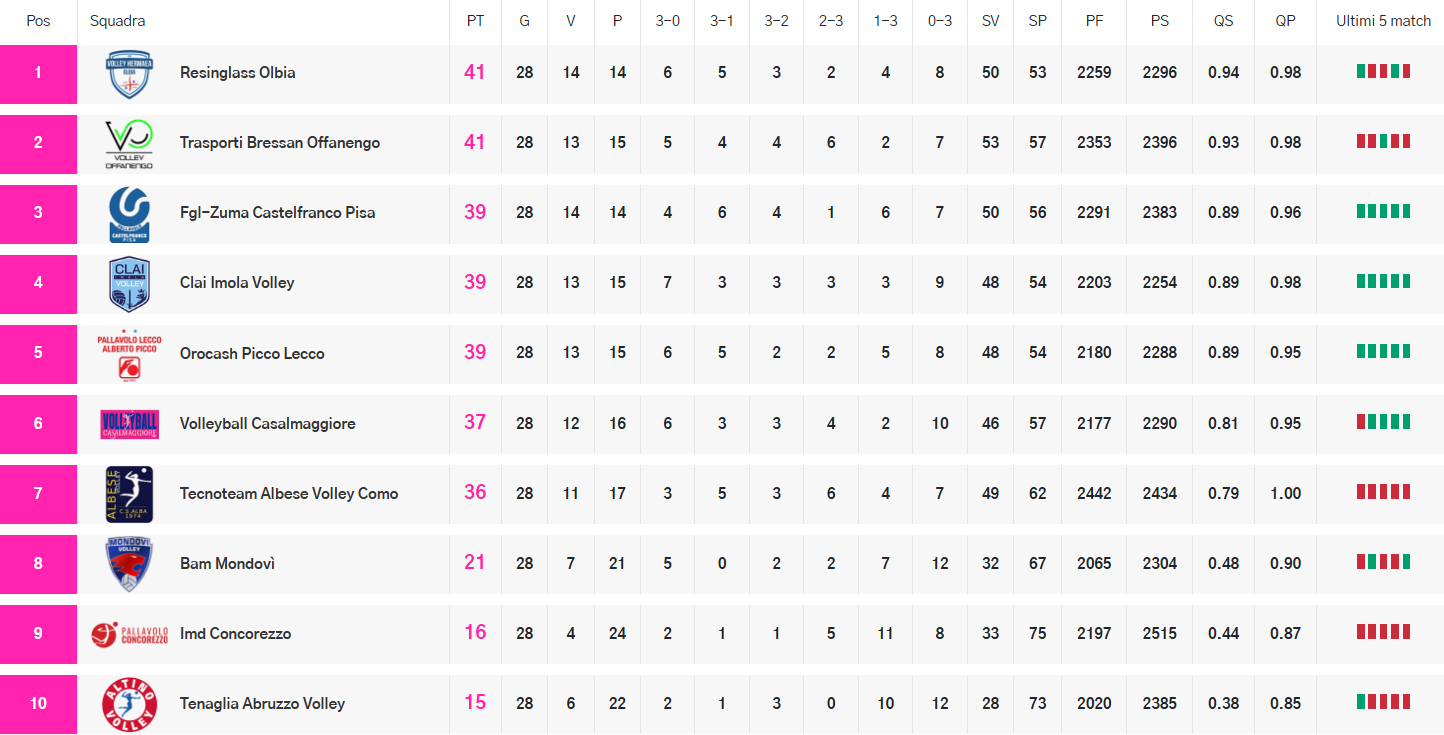Select the Pallavolo Concorezzo logo
The image size is (1444, 735).
point(129,634)
